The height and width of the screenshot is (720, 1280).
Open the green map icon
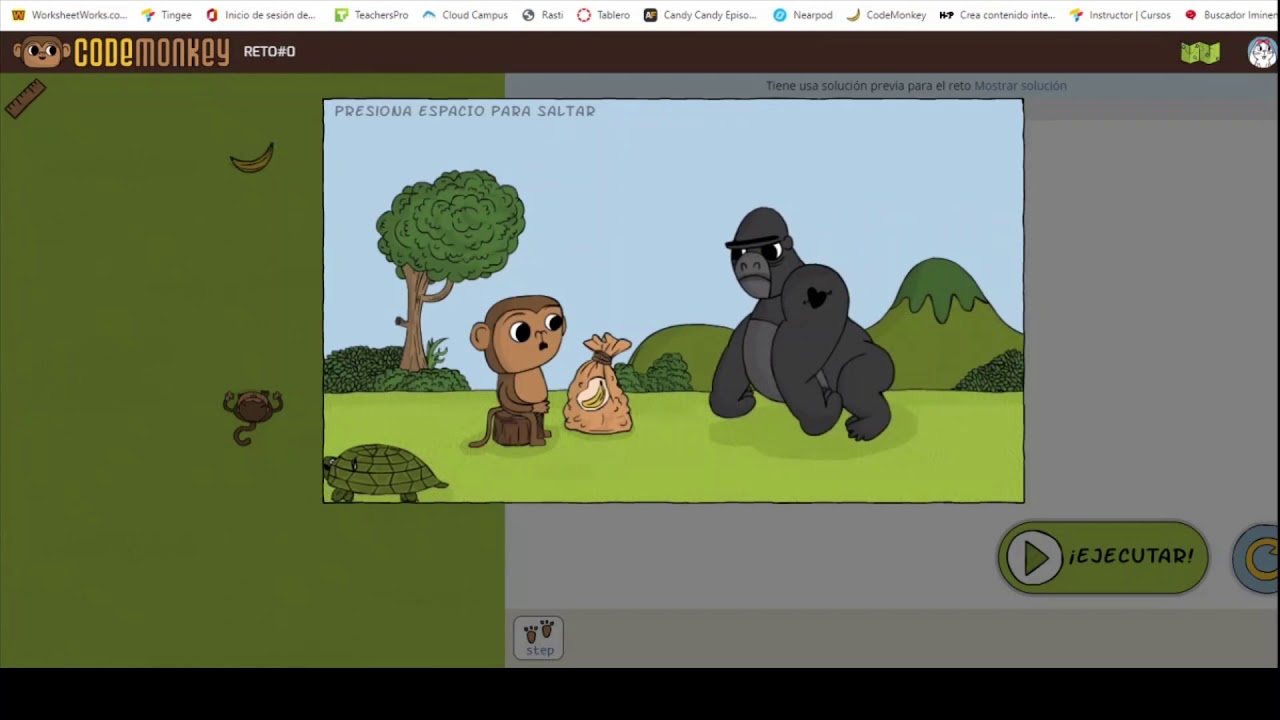click(1200, 52)
